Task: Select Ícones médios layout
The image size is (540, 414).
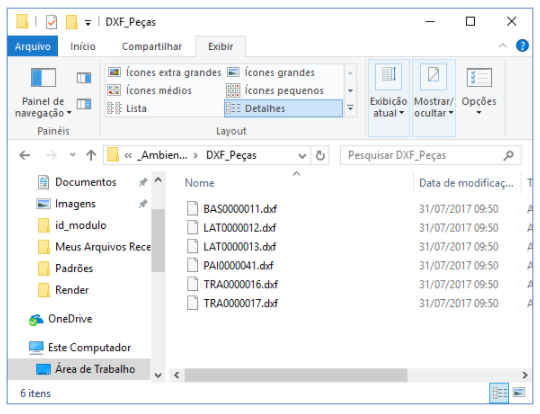Action: (x=150, y=91)
